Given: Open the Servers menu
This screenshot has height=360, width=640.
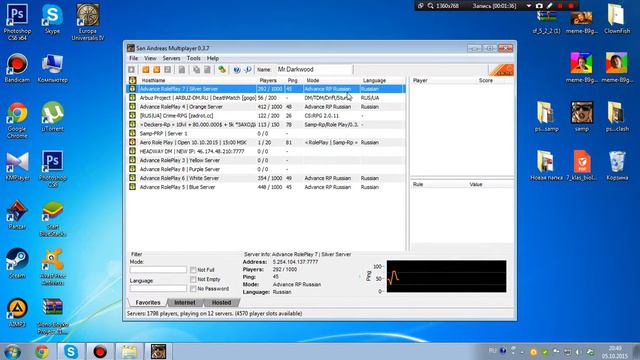Looking at the screenshot, I should (x=171, y=58).
